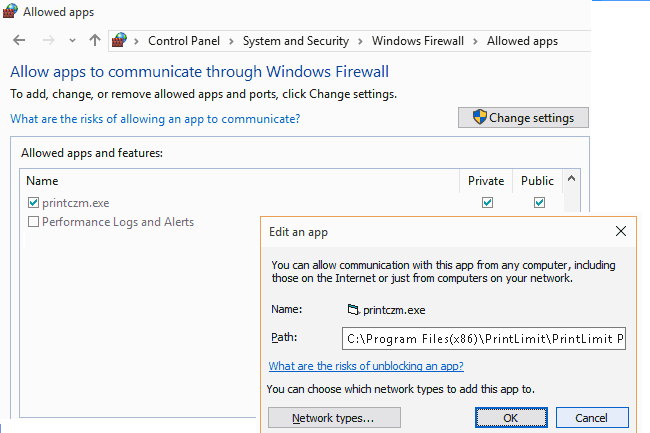650x433 pixels.
Task: Expand chevron after Windows Firewall breadcrumb
Action: point(475,41)
